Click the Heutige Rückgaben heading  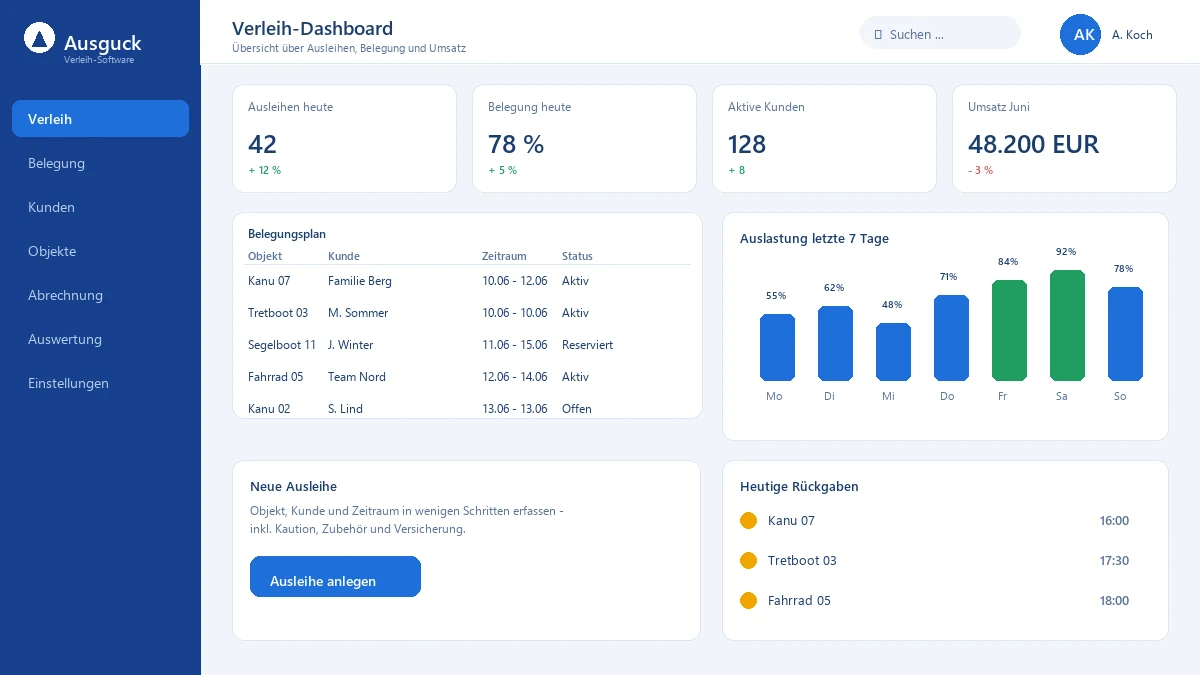tap(799, 487)
